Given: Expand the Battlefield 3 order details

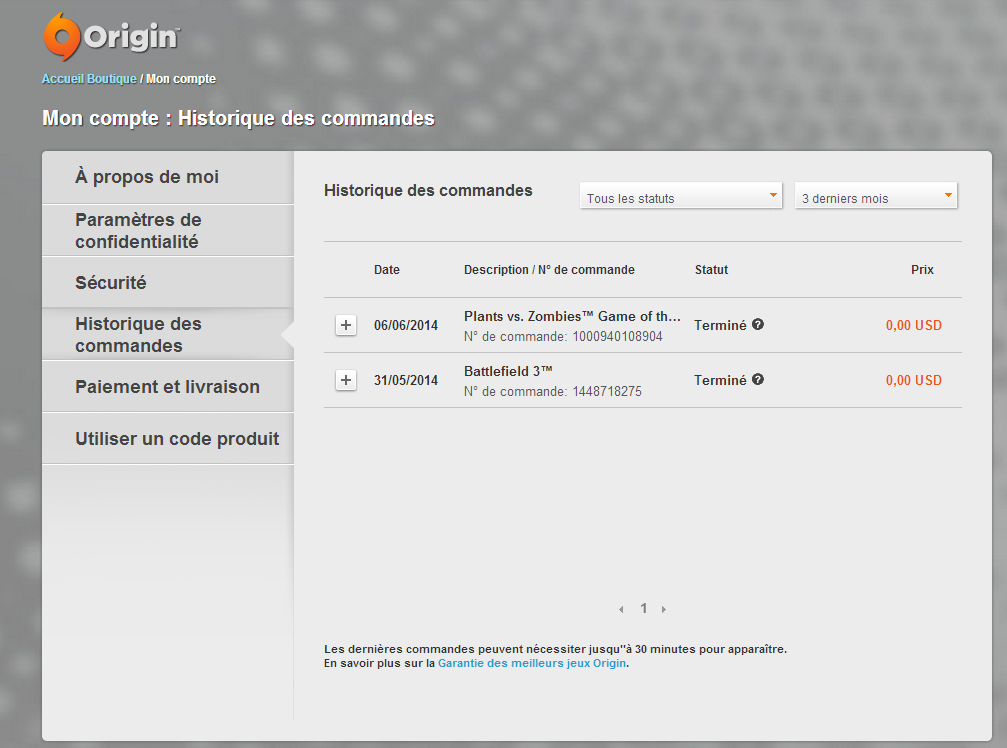Looking at the screenshot, I should tap(346, 380).
